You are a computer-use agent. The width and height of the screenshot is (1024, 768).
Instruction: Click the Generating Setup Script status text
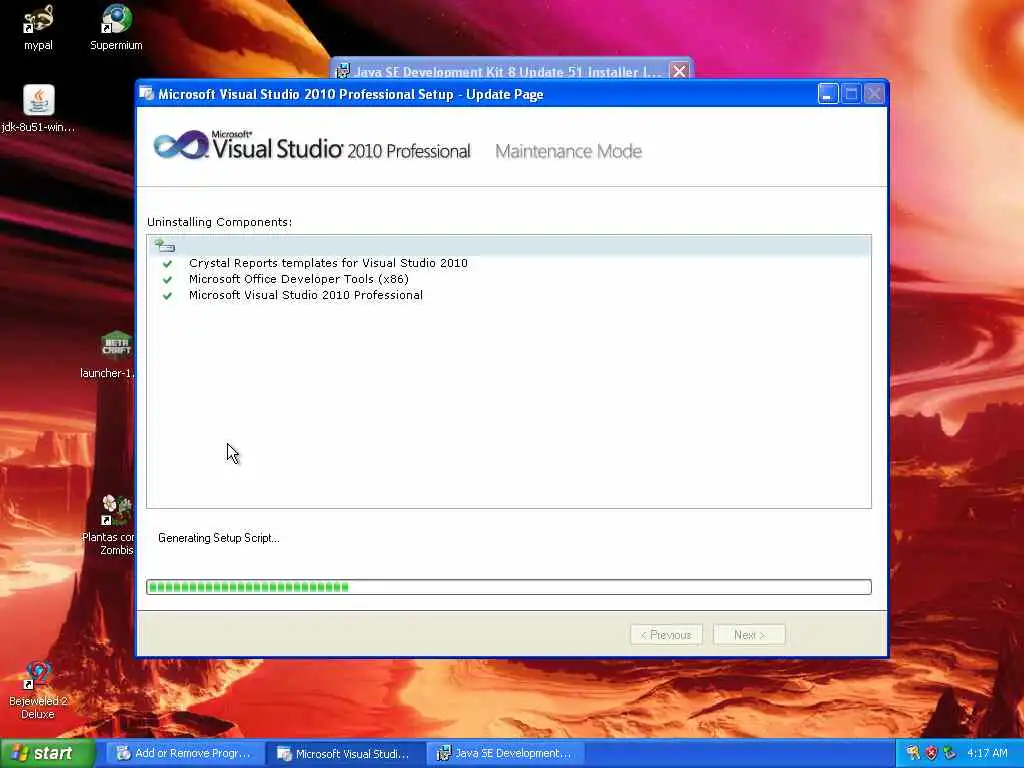point(219,538)
